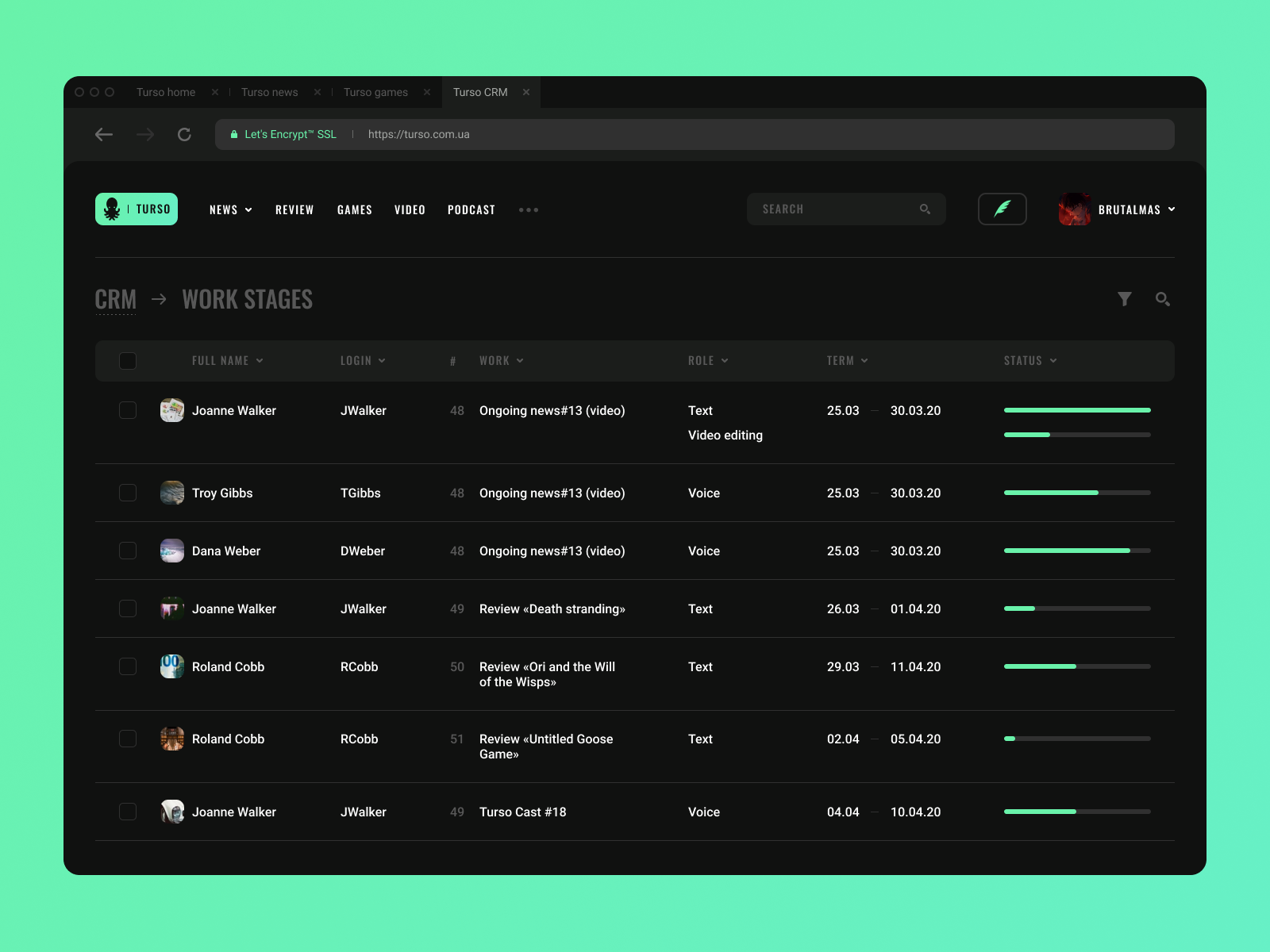The height and width of the screenshot is (952, 1270).
Task: Click the feather quick-action button
Action: click(x=1002, y=209)
